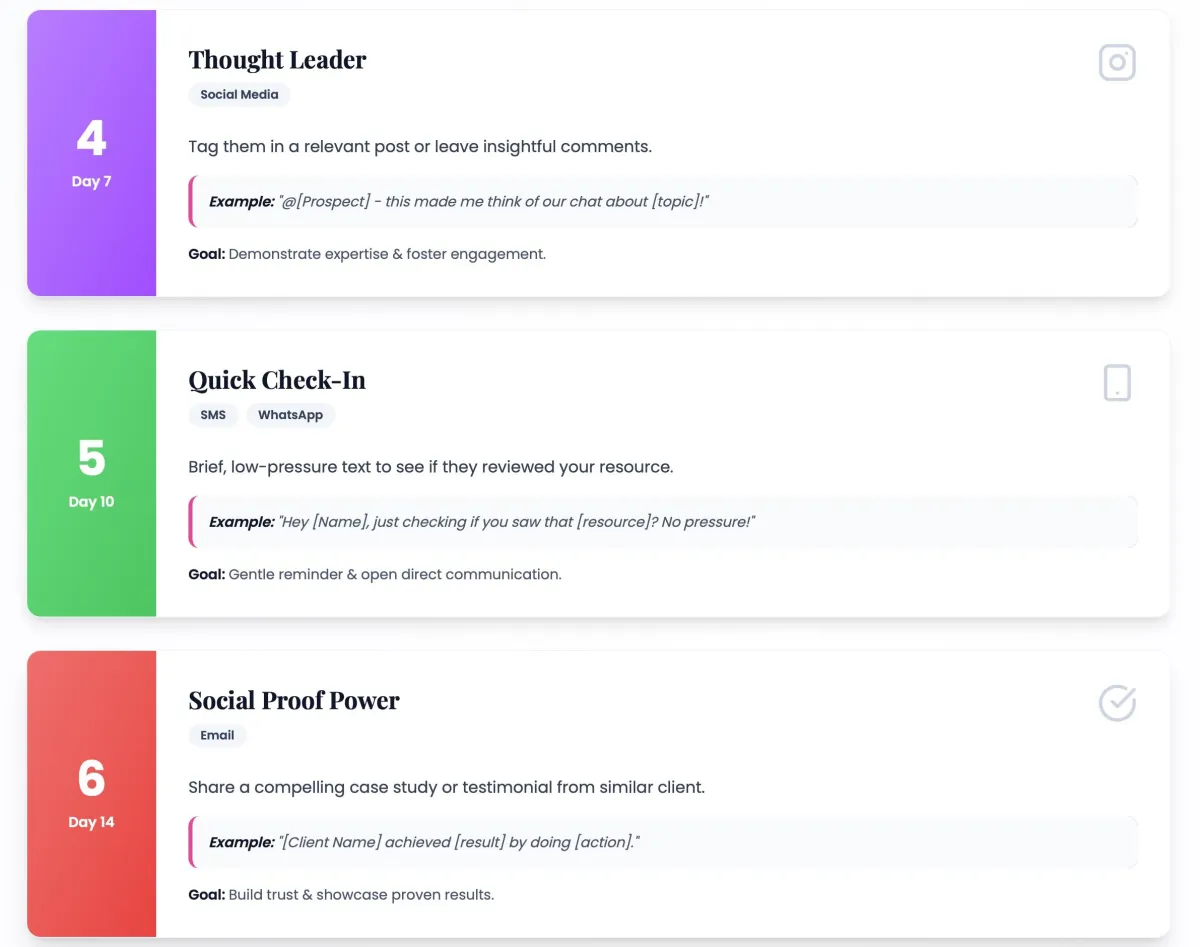Click the 'Build trust' goal text
The image size is (1200, 947).
(360, 894)
